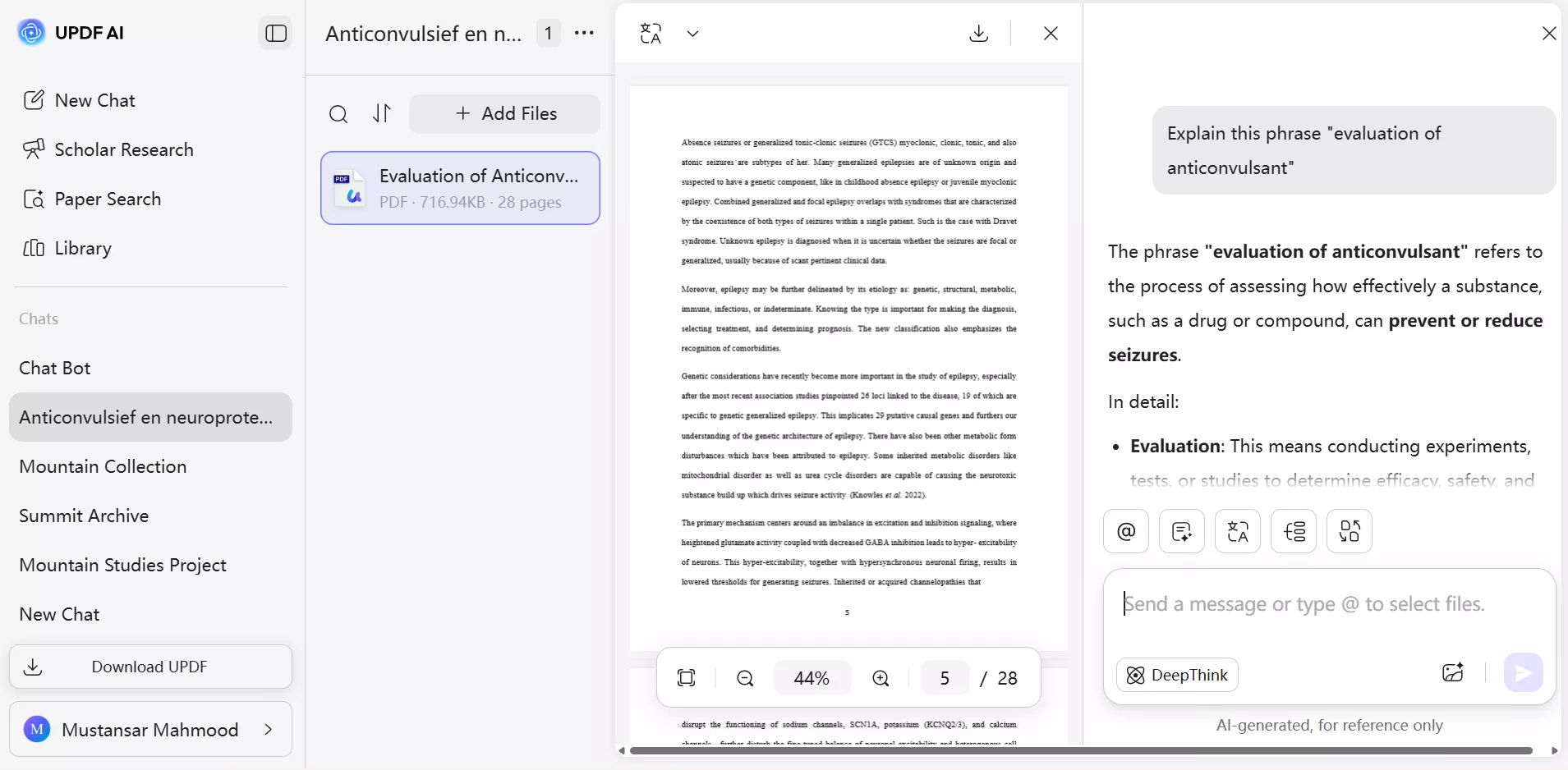Image resolution: width=1568 pixels, height=770 pixels.
Task: Open the AI summarize prompt icon
Action: point(1183,531)
